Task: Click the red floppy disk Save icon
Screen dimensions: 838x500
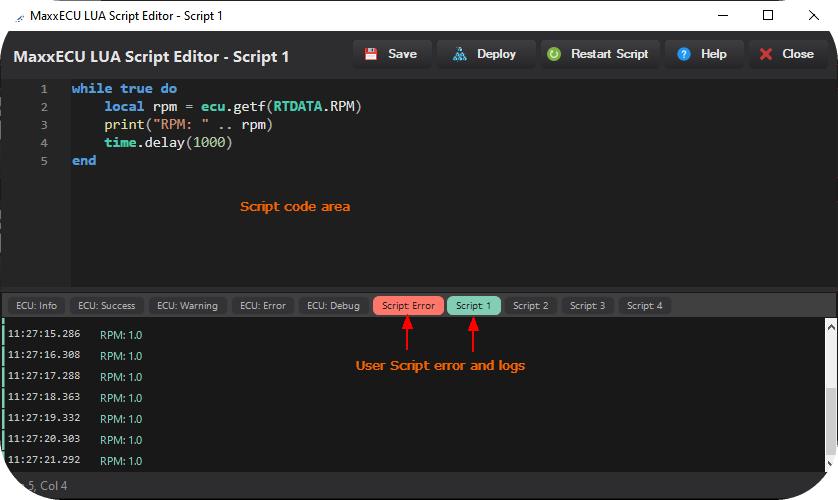Action: click(371, 54)
